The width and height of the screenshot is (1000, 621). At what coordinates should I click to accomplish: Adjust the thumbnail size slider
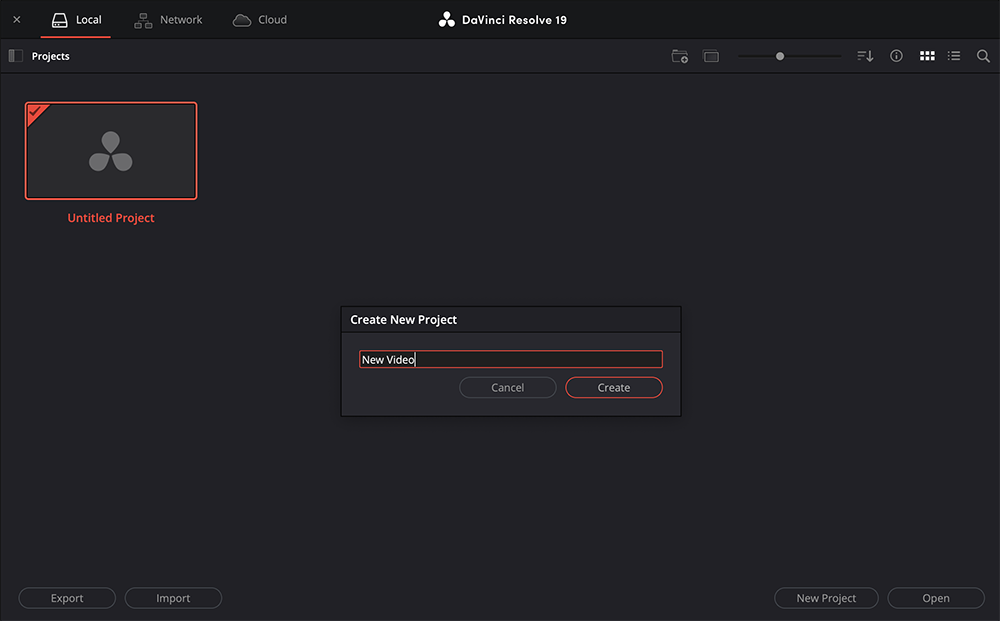pyautogui.click(x=779, y=56)
